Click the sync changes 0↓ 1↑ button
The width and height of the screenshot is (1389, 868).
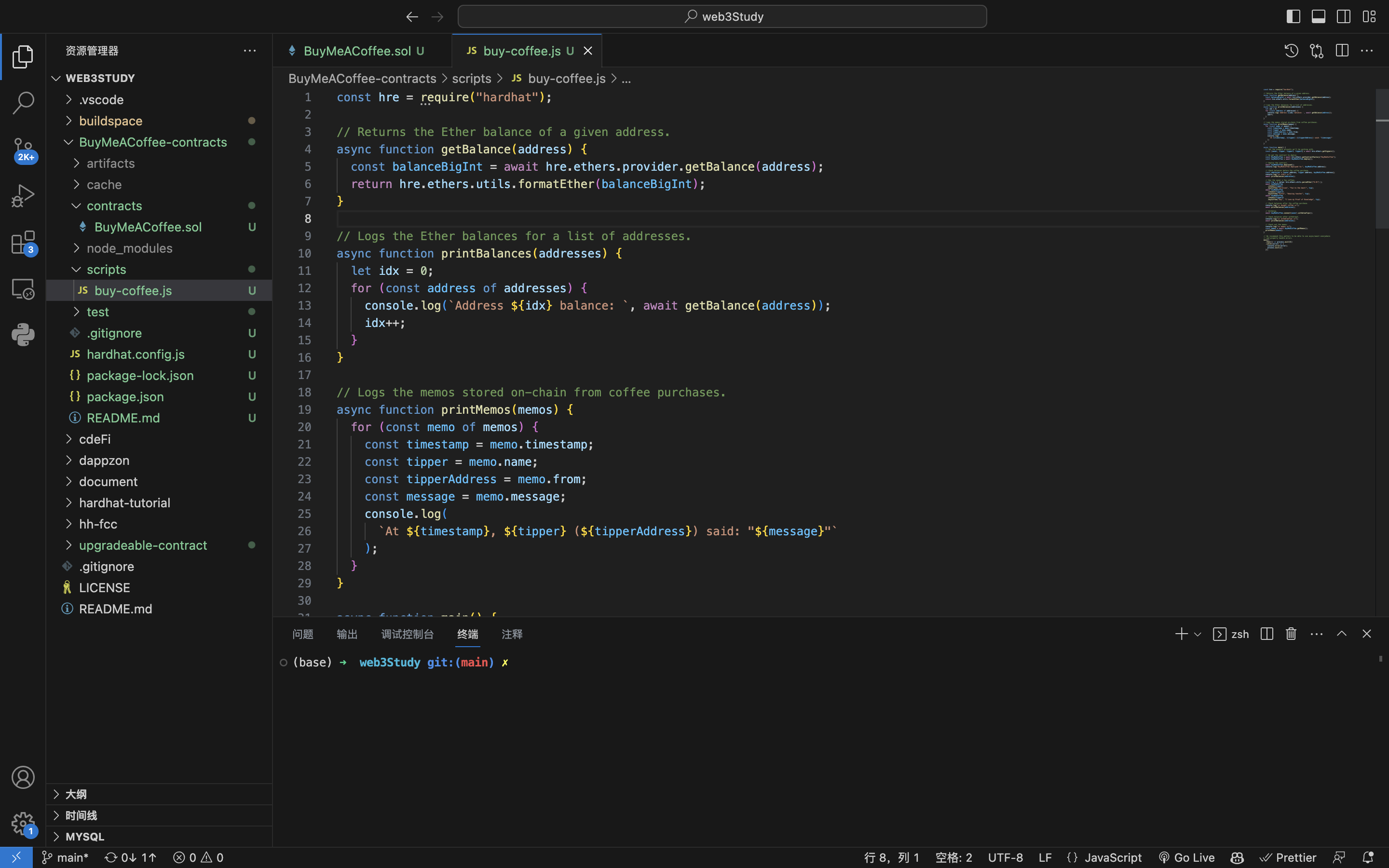click(130, 858)
